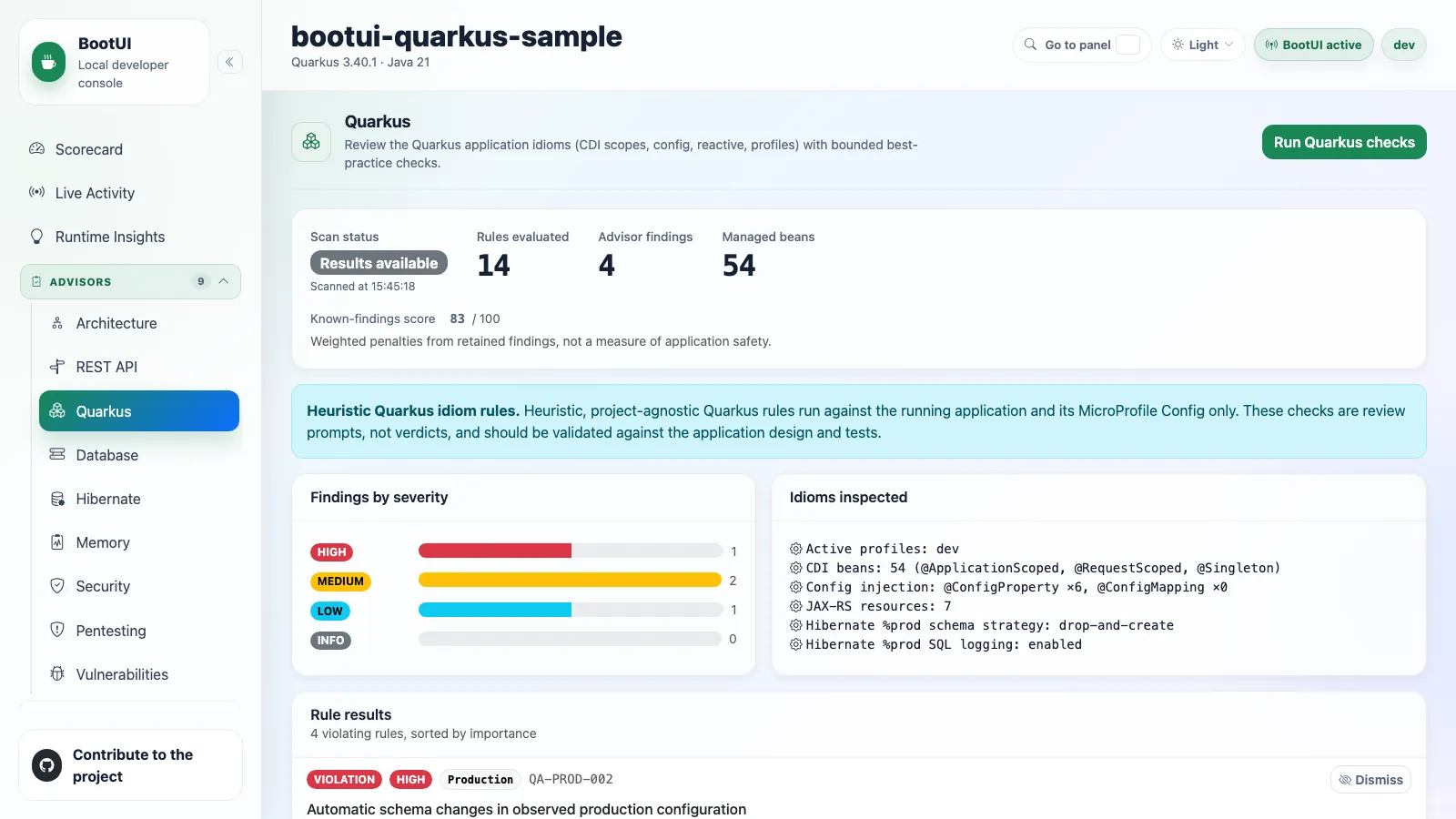The image size is (1456, 819).
Task: Click the REST API signpost icon
Action: tap(57, 367)
